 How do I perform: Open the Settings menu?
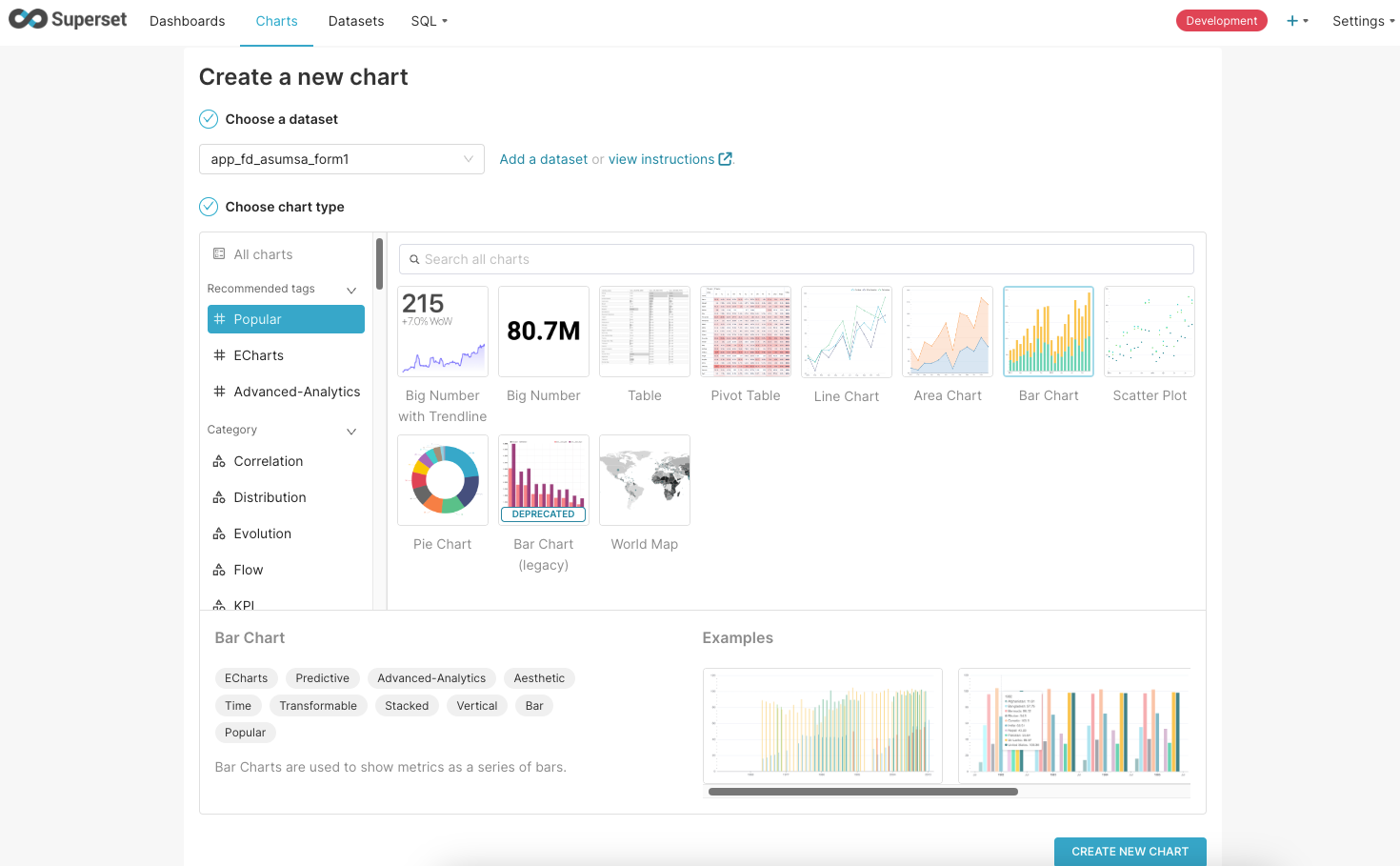(x=1363, y=21)
